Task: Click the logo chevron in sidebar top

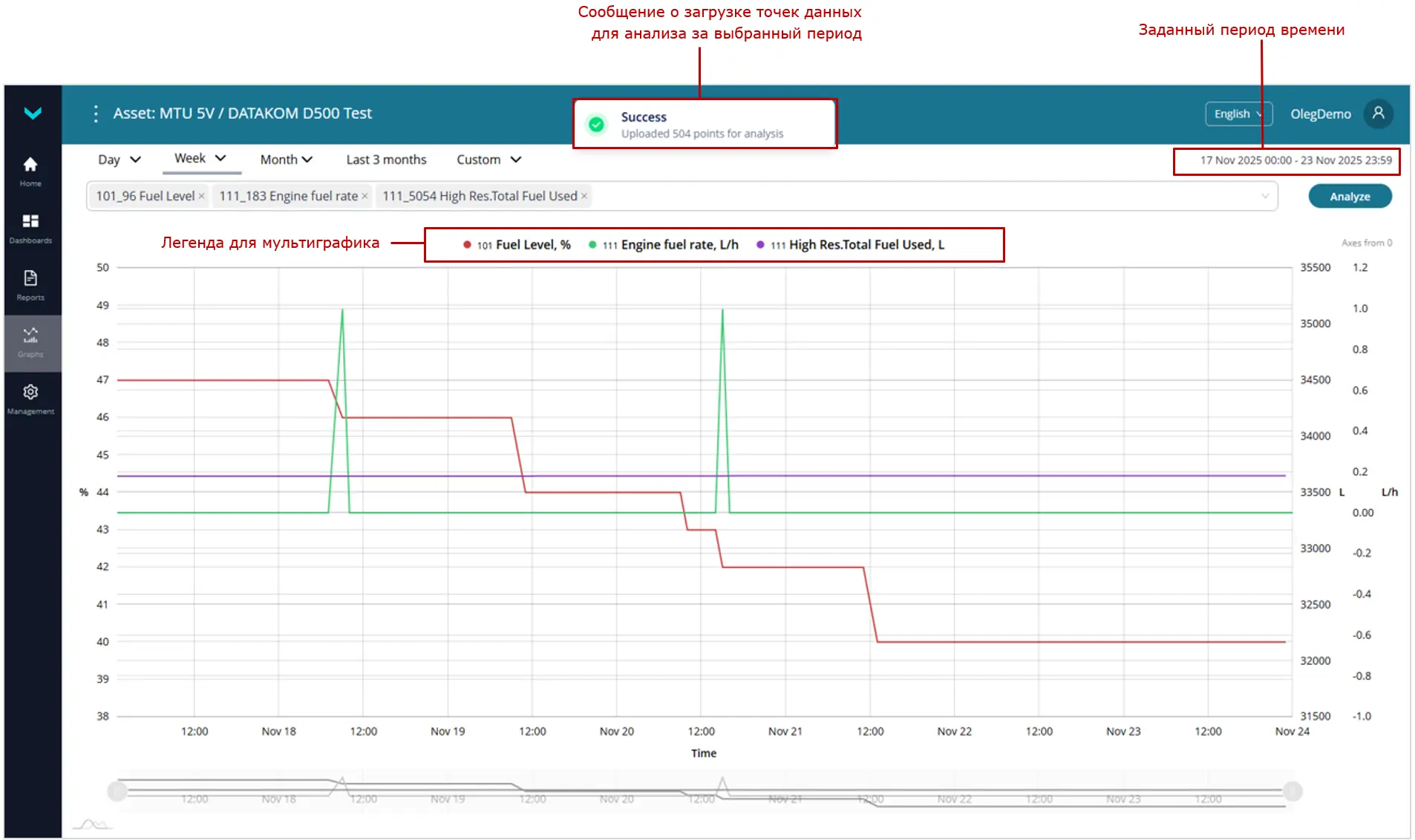Action: coord(33,113)
